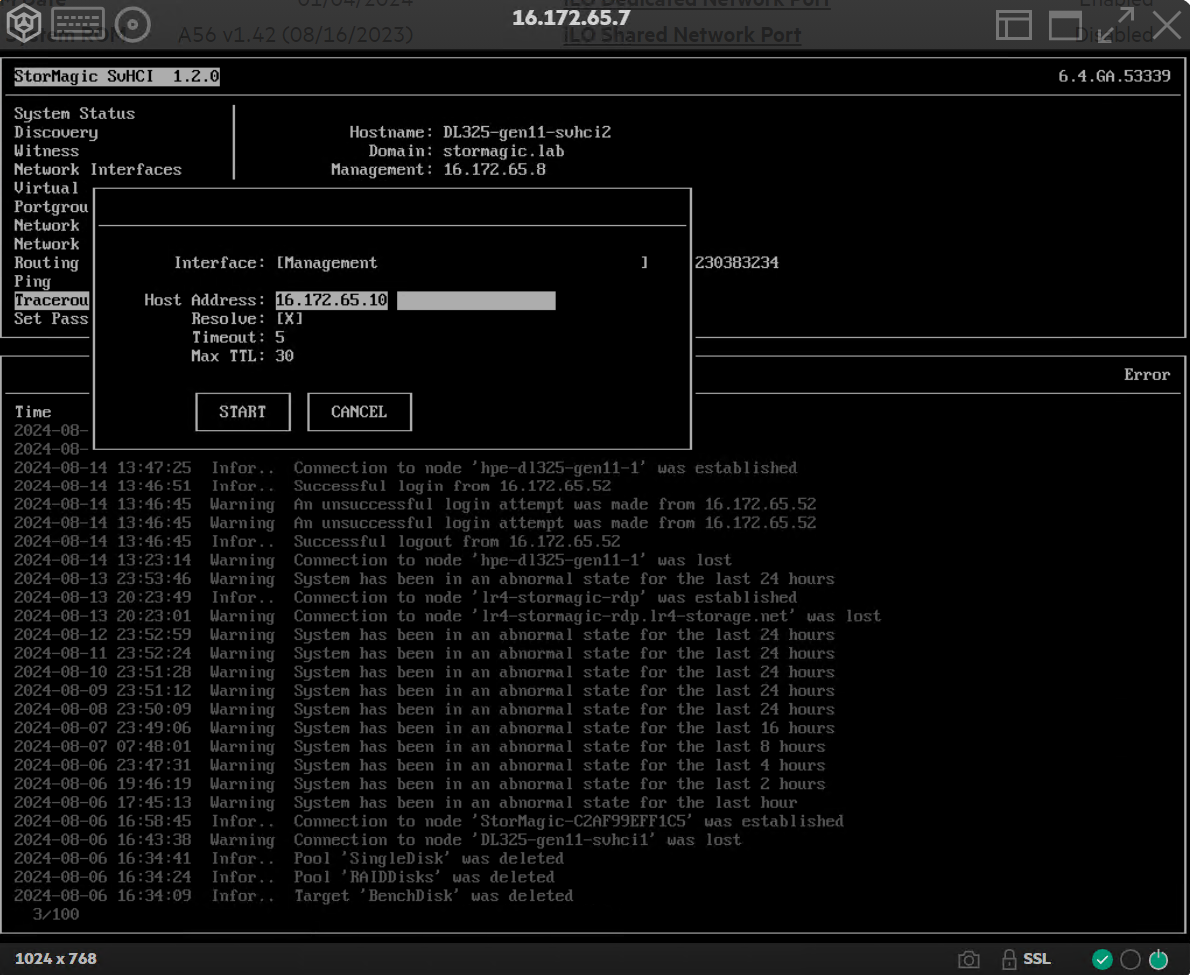Screen dimensions: 1190x975
Task: Click the SSL lock icon
Action: point(1009,959)
